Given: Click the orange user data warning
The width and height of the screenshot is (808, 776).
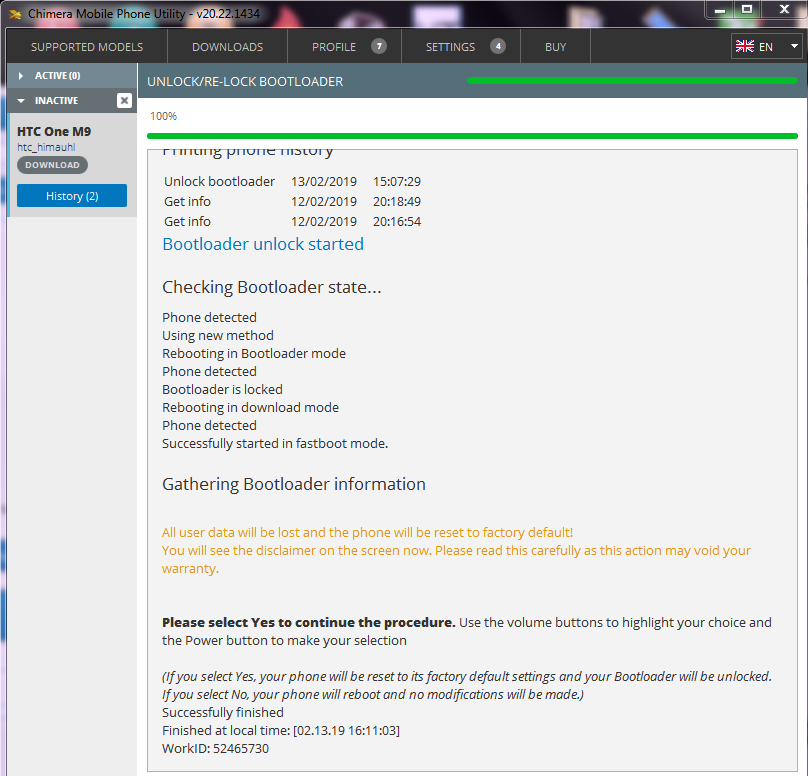Looking at the screenshot, I should click(456, 550).
